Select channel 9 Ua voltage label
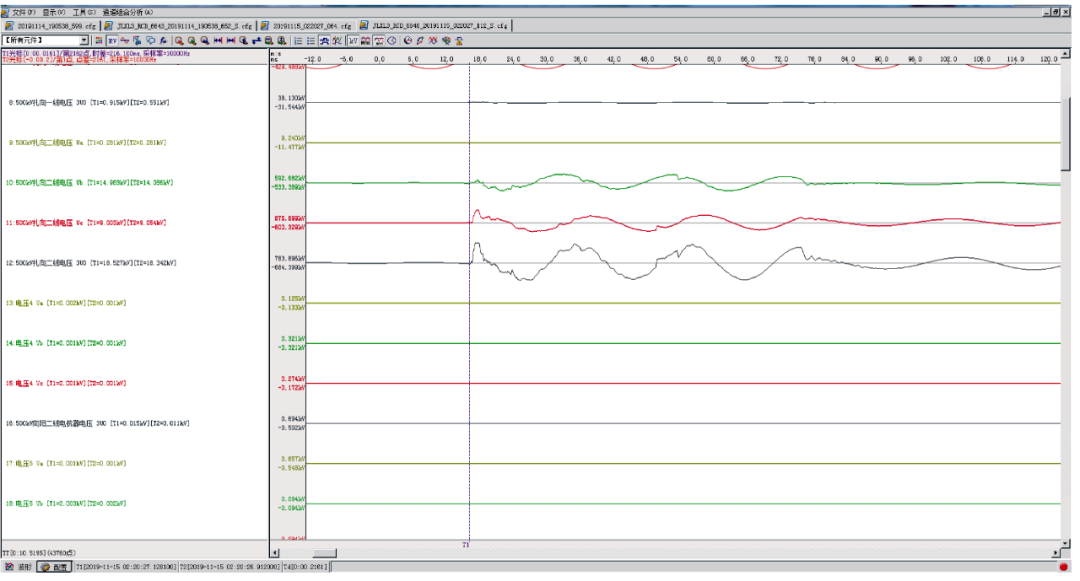Viewport: 1080px width, 581px height. pyautogui.click(x=87, y=142)
